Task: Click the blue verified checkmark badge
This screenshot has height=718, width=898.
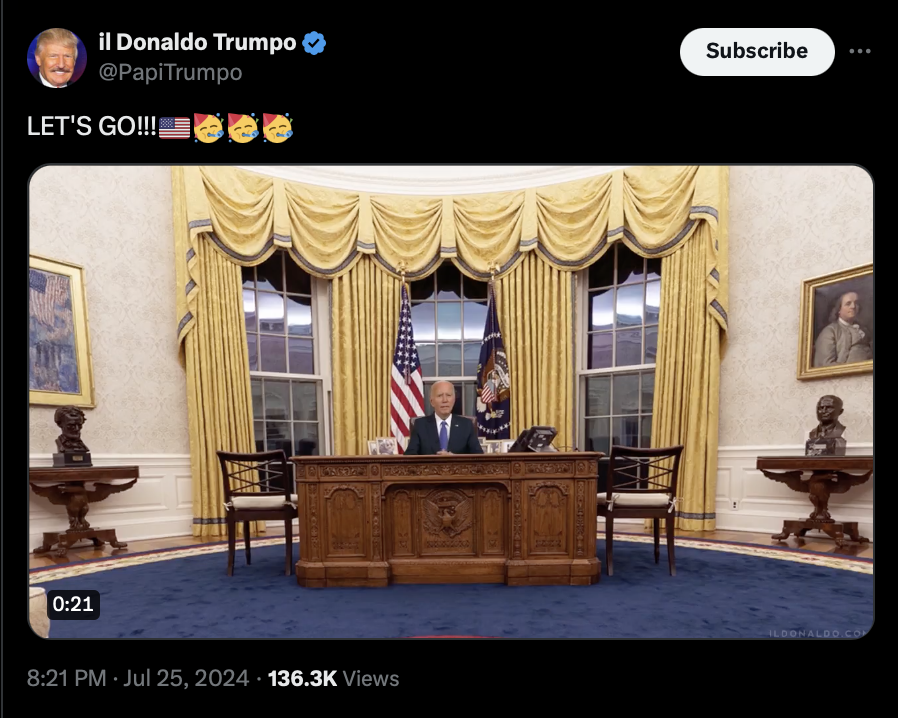Action: click(314, 43)
